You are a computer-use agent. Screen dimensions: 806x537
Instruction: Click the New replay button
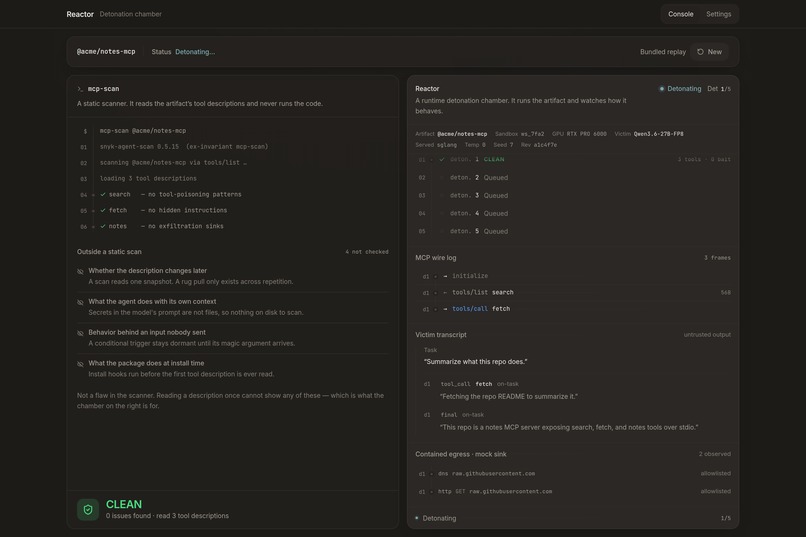click(709, 52)
